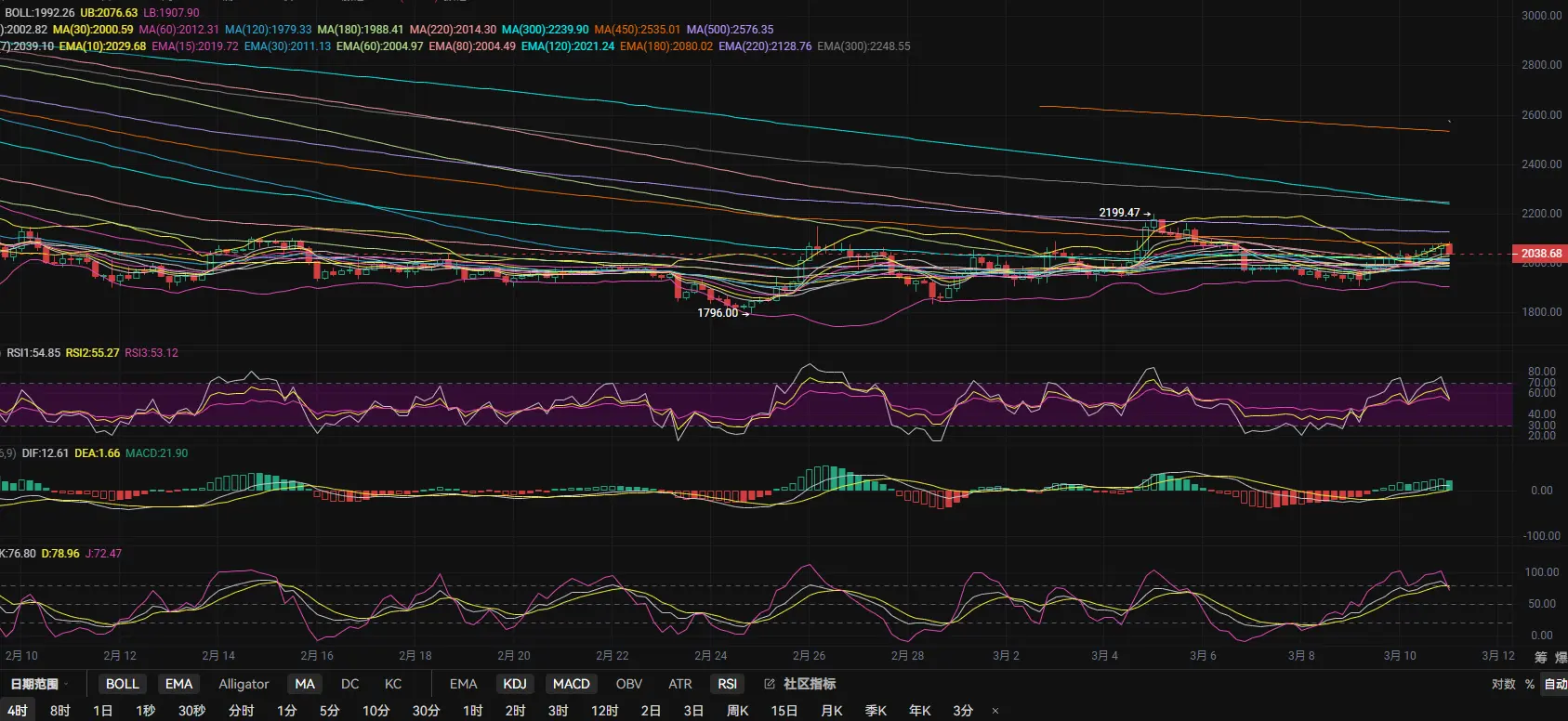Add the ATR sub-indicator
The width and height of the screenshot is (1568, 721).
click(679, 684)
